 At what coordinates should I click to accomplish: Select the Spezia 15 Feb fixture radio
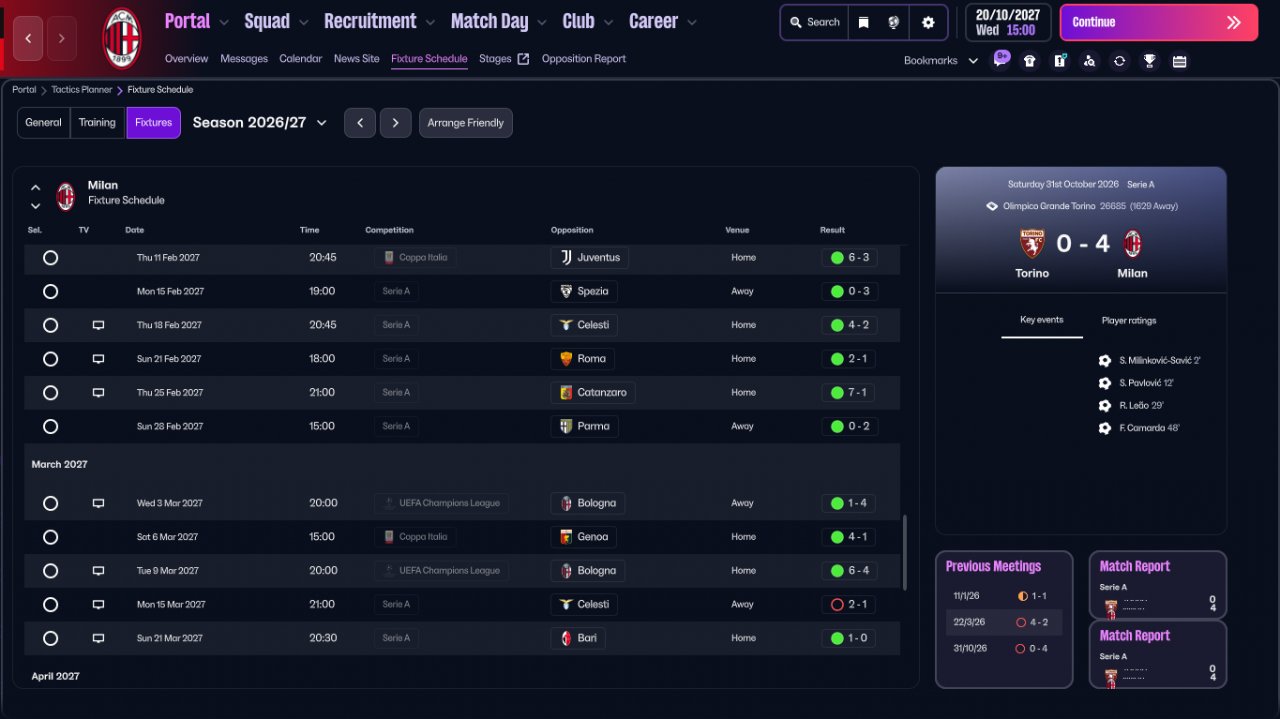click(x=50, y=292)
